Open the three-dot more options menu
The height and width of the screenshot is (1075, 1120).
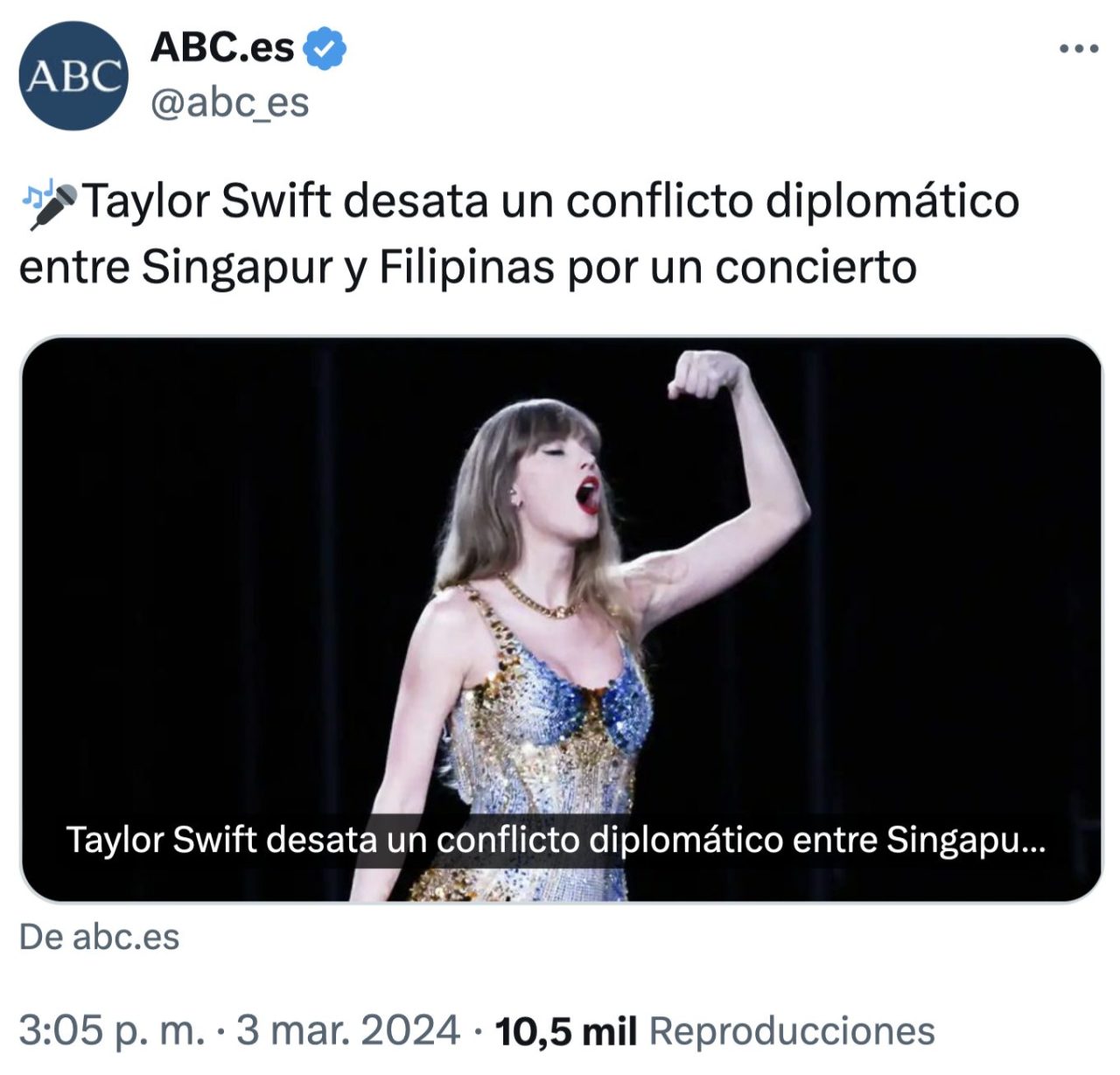tap(1078, 49)
